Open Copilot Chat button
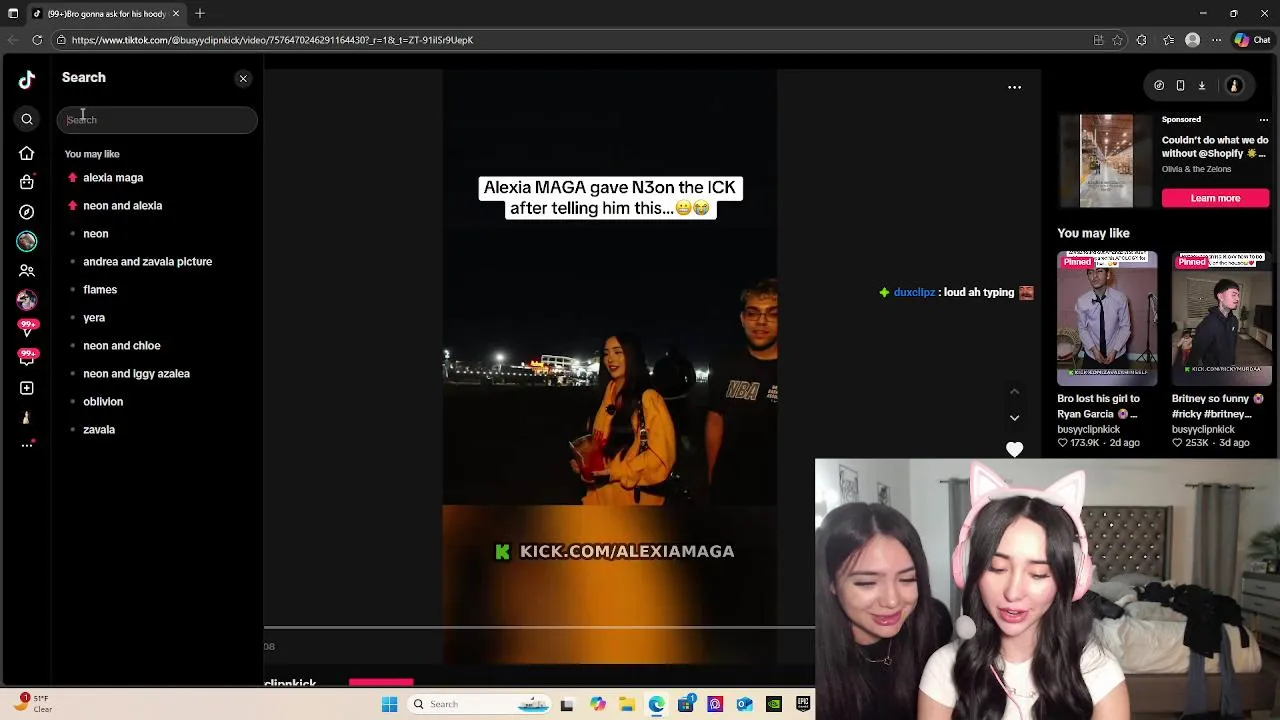1280x720 pixels. click(x=1252, y=40)
